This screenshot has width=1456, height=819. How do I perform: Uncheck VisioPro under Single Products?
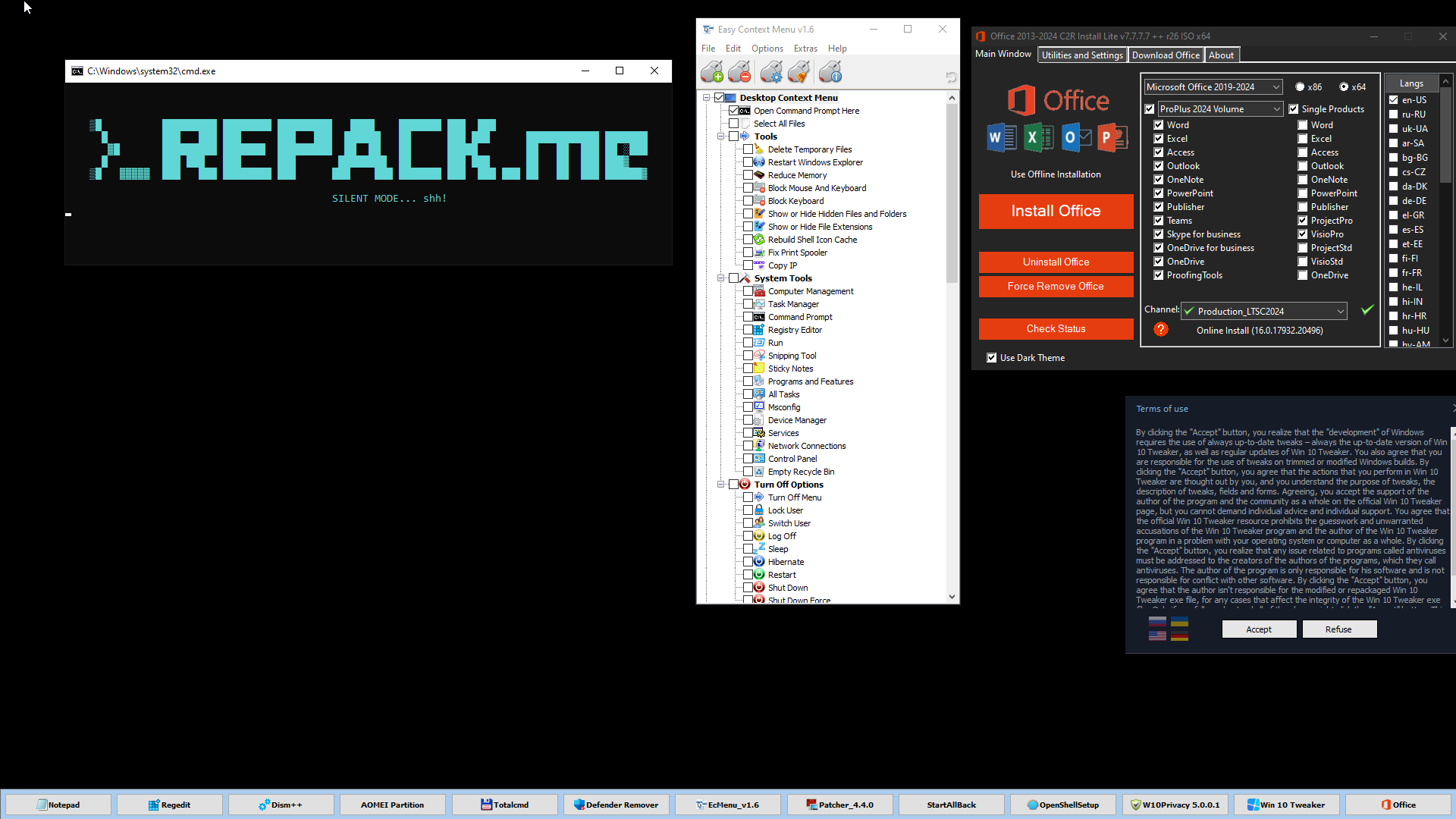tap(1303, 234)
